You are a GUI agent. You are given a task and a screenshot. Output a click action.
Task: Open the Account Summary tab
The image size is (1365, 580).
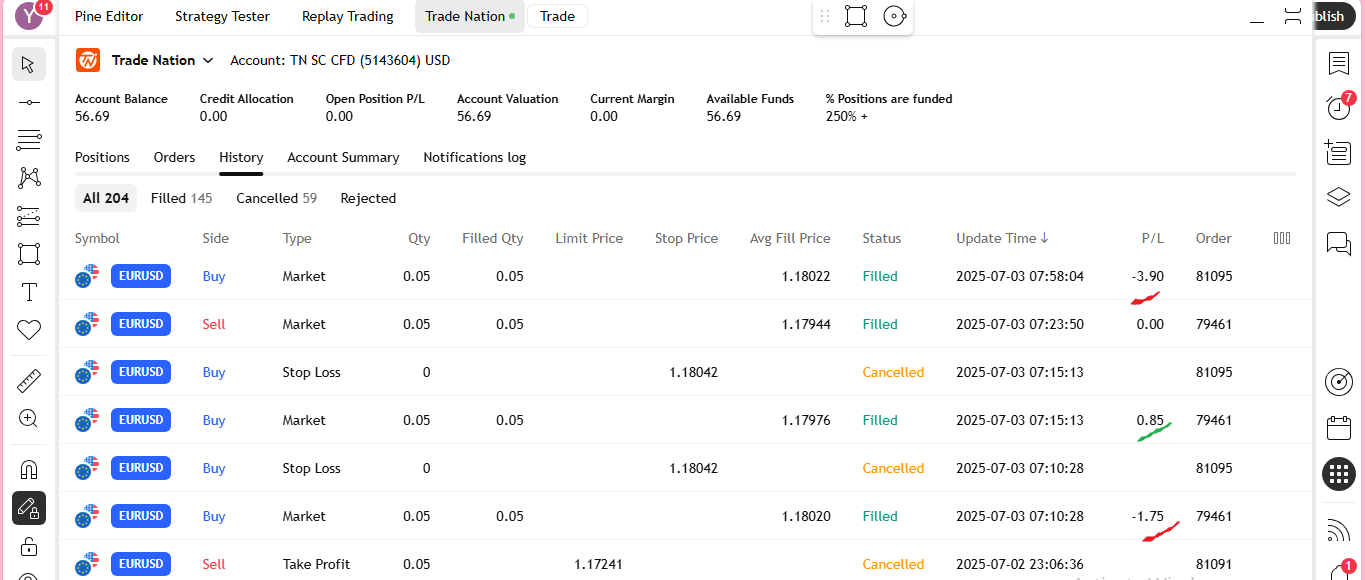pyautogui.click(x=343, y=157)
